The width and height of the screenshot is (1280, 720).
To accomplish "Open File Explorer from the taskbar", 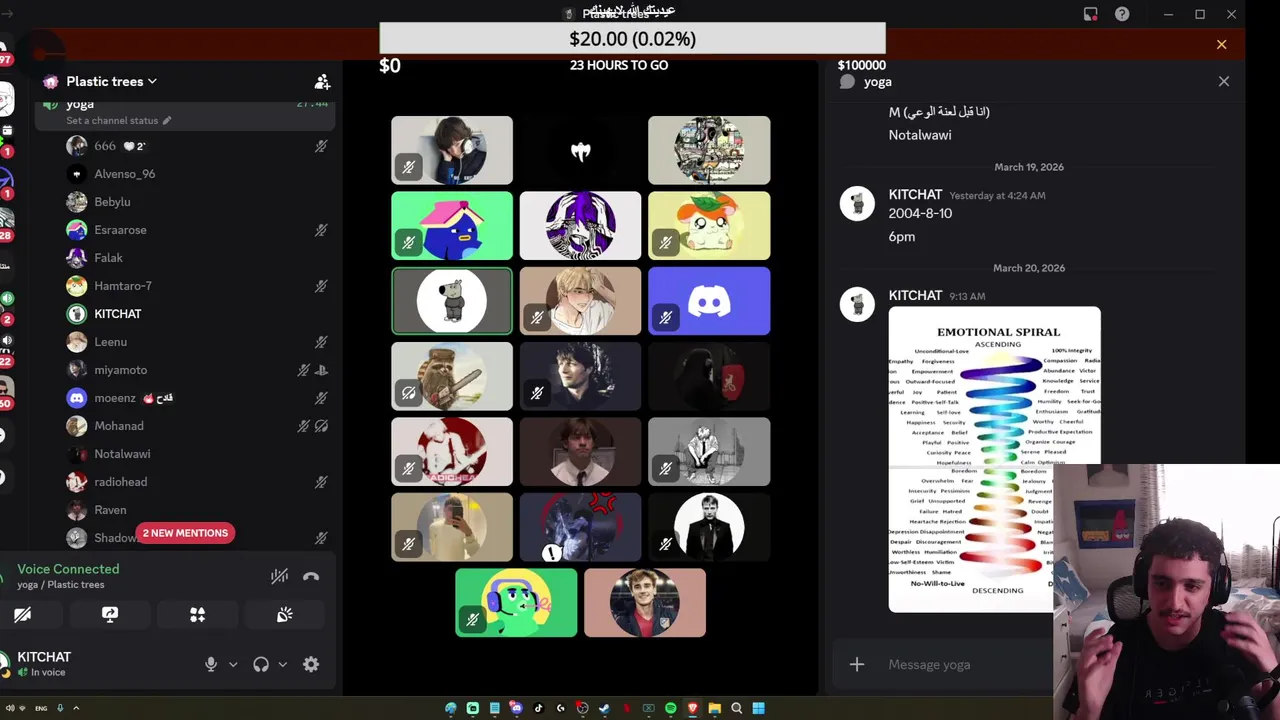I will coord(714,708).
